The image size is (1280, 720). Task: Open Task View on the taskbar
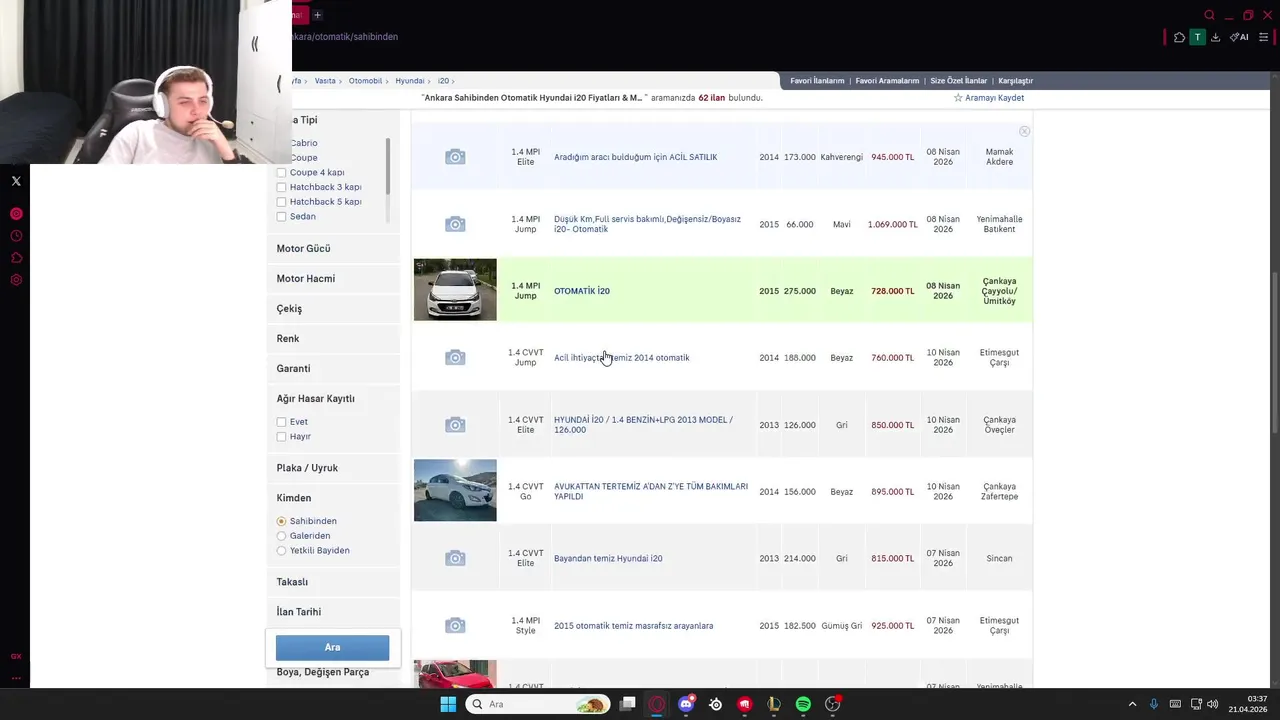(627, 704)
